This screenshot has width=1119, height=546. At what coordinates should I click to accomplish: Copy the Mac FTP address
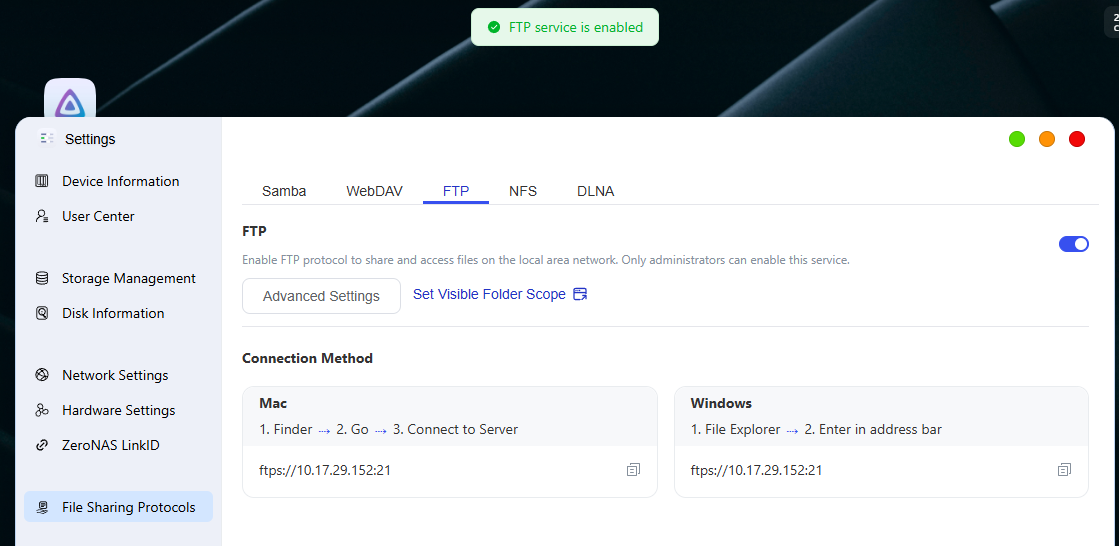pos(633,470)
